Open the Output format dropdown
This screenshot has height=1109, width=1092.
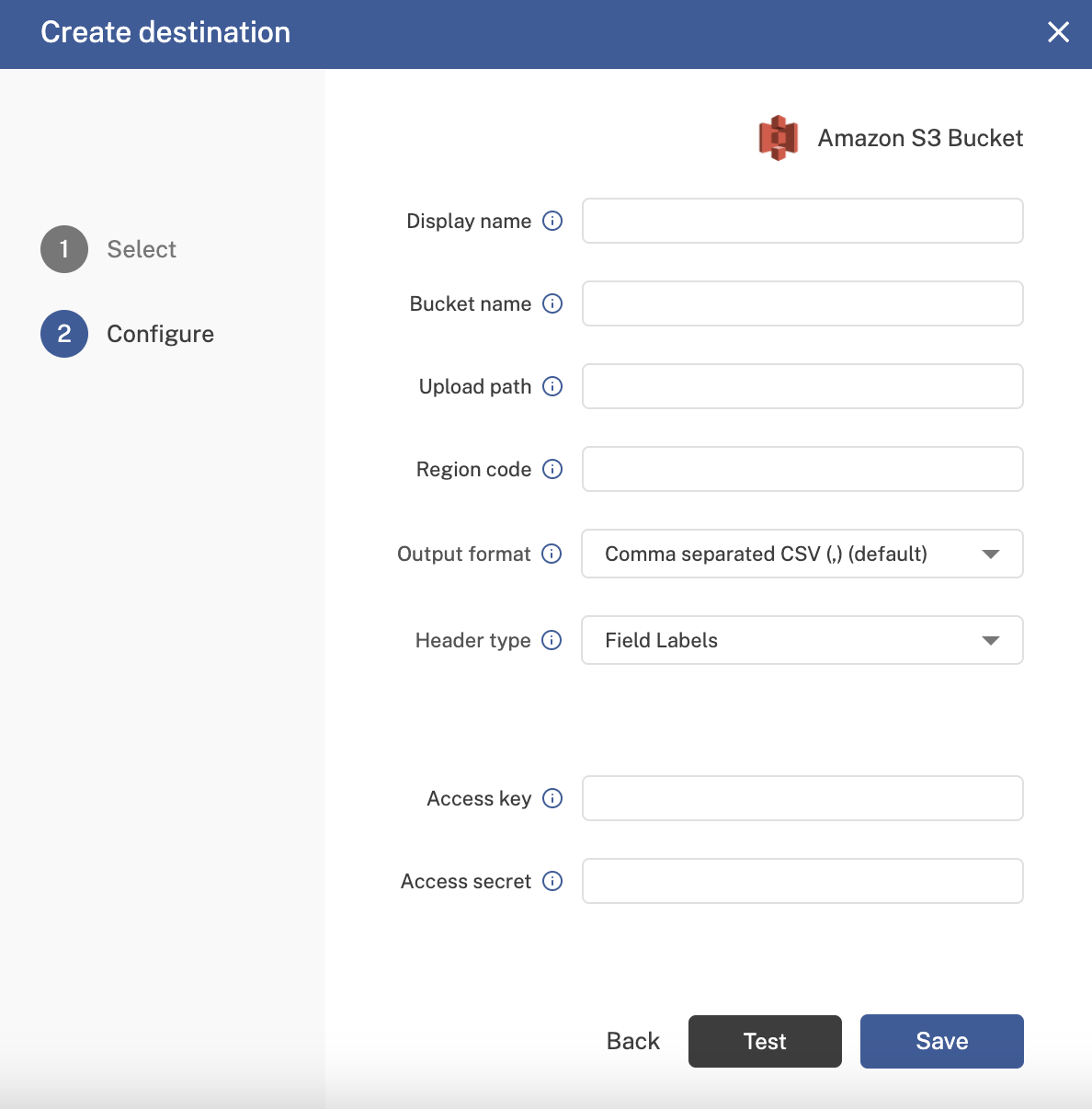[x=802, y=554]
